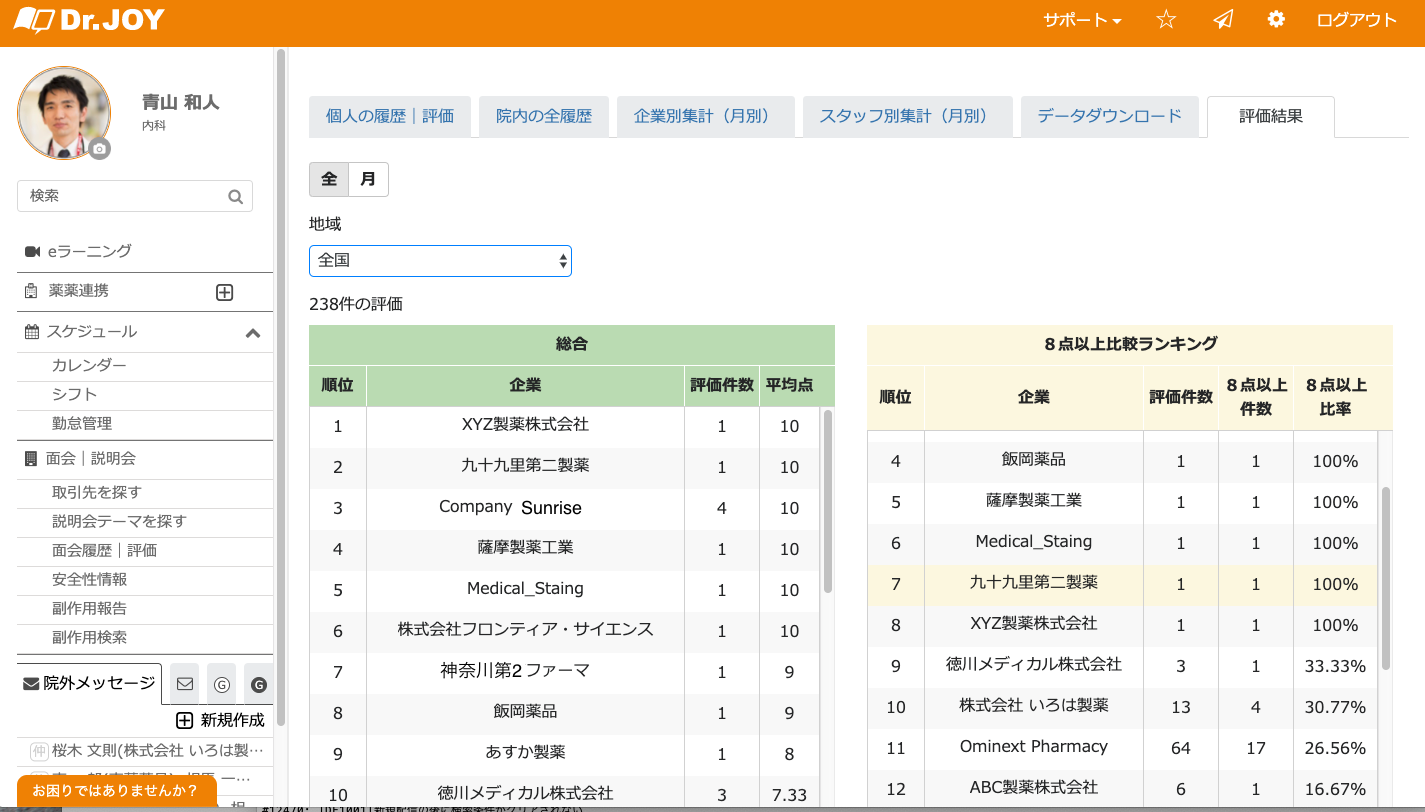1425x812 pixels.
Task: Open the settings gear in the top bar
Action: tap(1276, 19)
